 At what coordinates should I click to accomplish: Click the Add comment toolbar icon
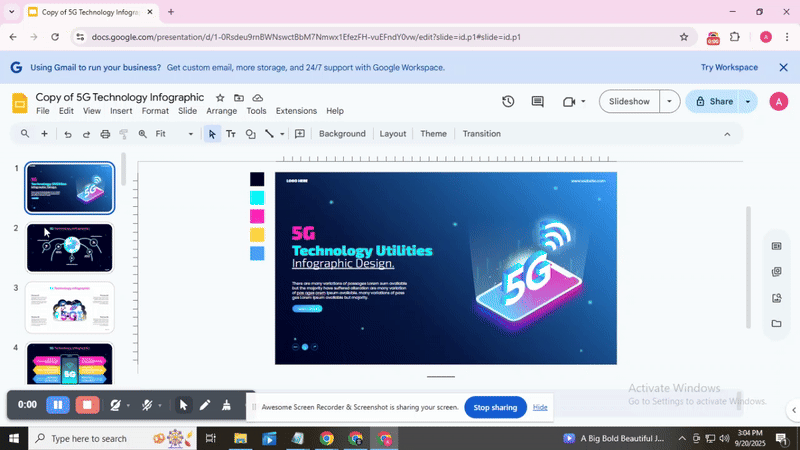pyautogui.click(x=299, y=134)
